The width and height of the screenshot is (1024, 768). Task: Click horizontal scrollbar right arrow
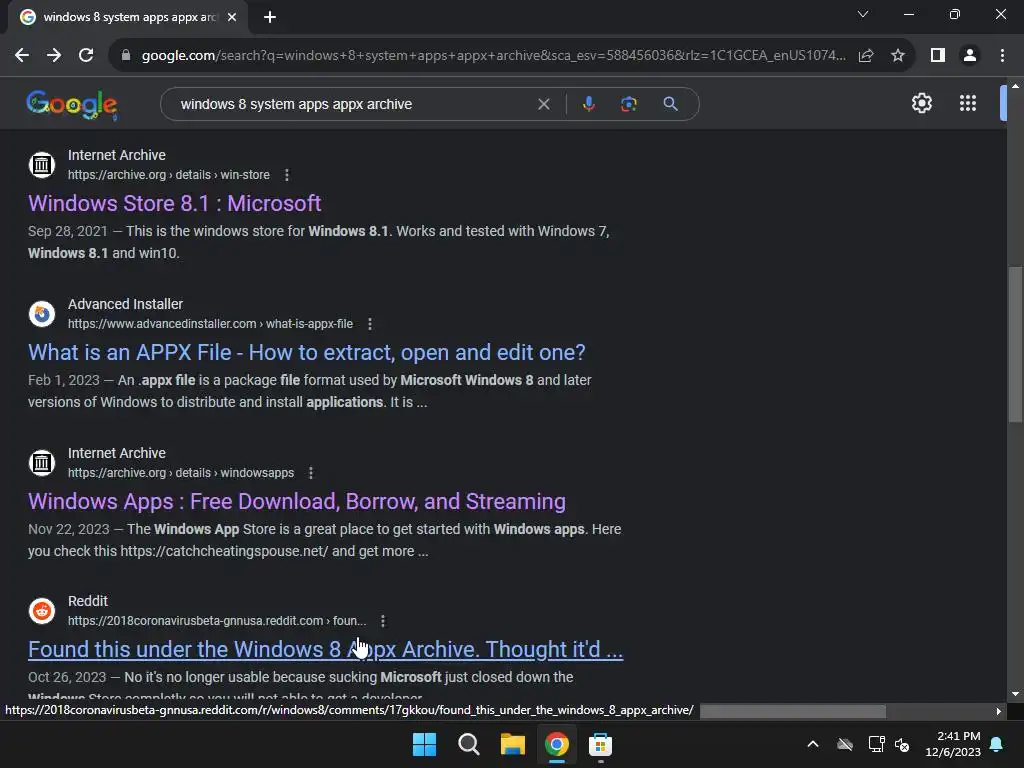coord(999,711)
